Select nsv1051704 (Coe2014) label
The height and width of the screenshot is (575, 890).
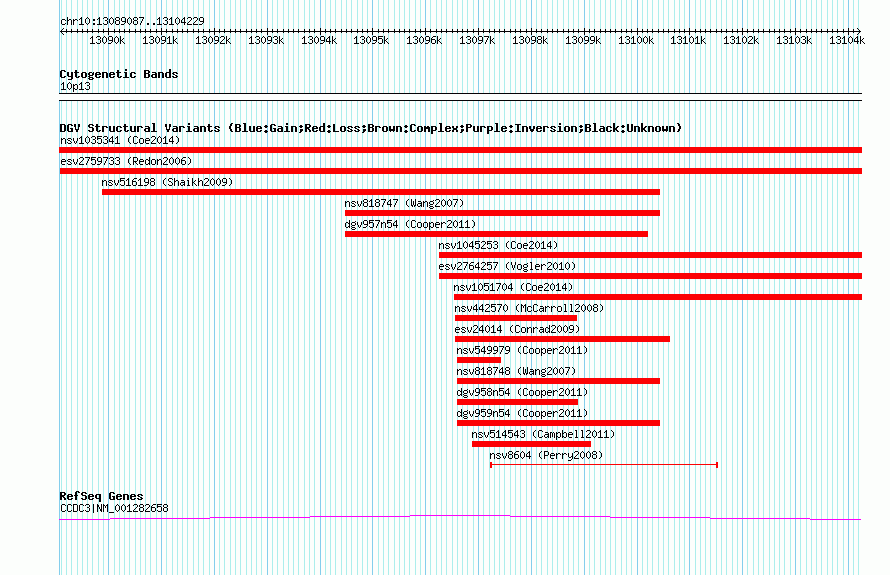pyautogui.click(x=513, y=287)
